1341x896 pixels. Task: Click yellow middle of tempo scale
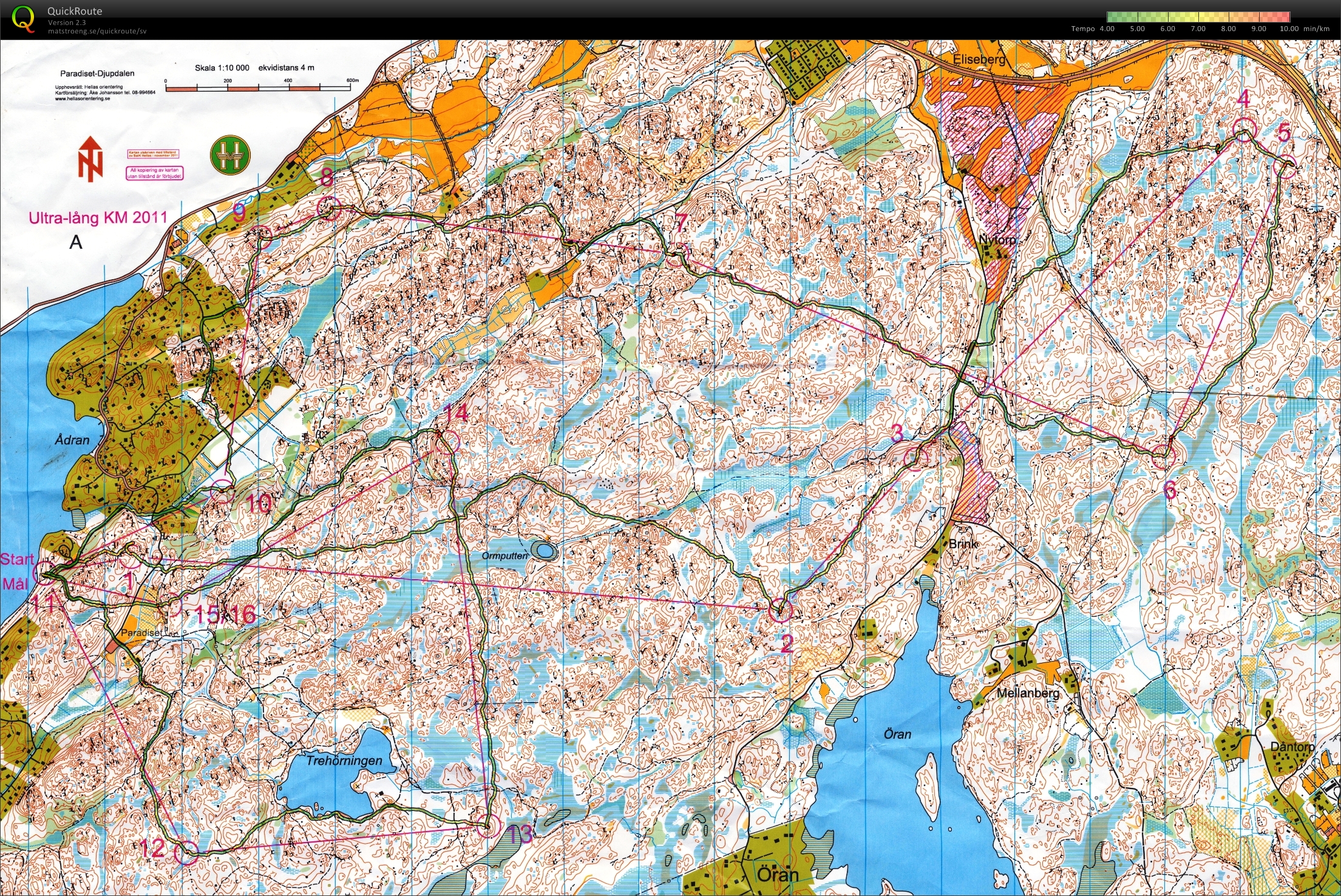click(x=1197, y=16)
